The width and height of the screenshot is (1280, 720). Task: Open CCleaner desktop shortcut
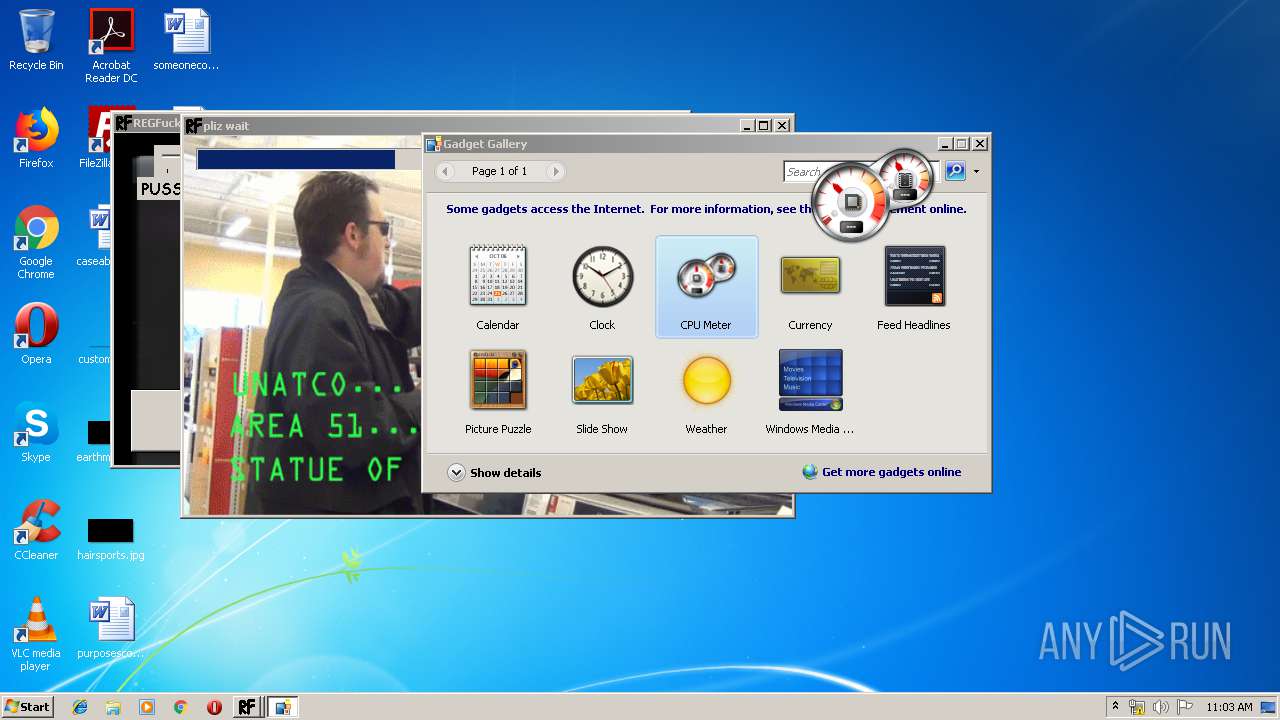click(36, 530)
